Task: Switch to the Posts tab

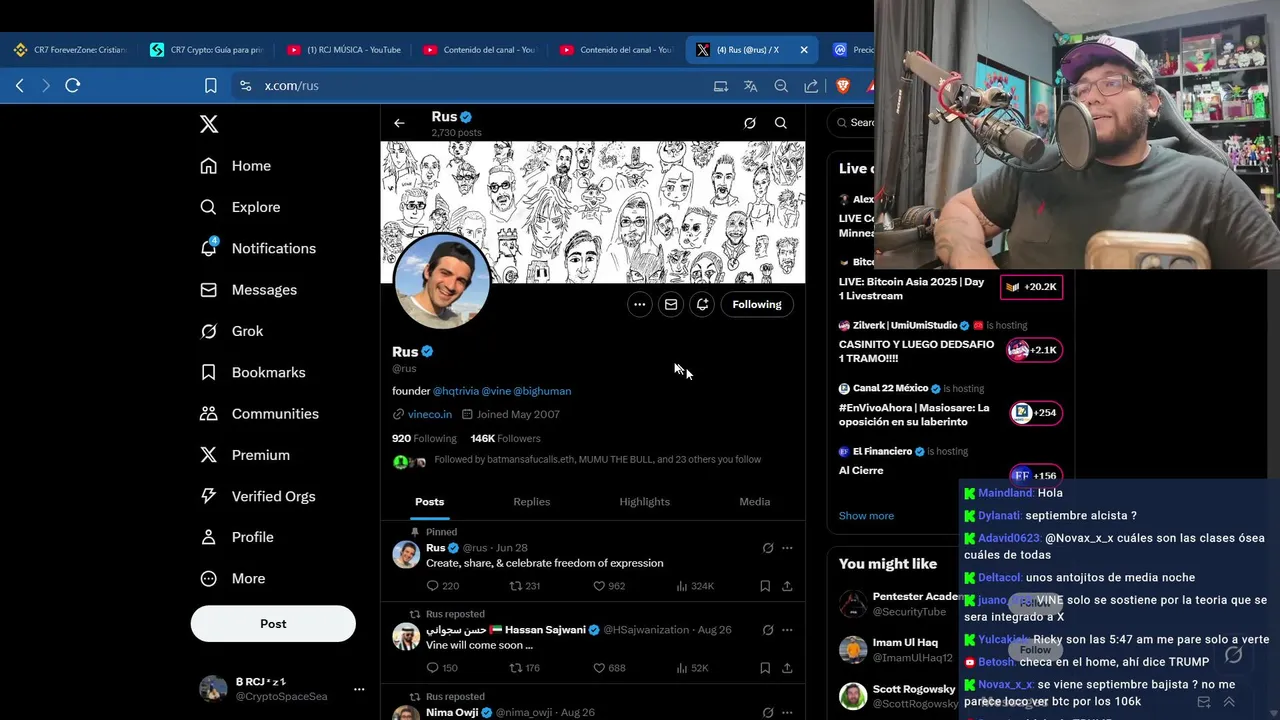Action: [x=430, y=502]
